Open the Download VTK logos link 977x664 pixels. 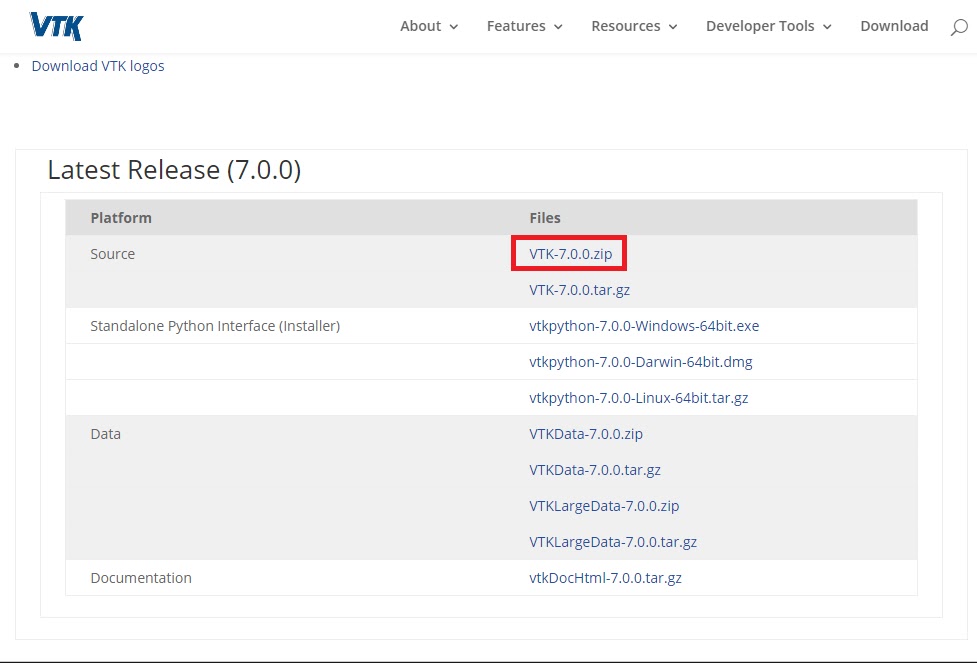point(98,66)
